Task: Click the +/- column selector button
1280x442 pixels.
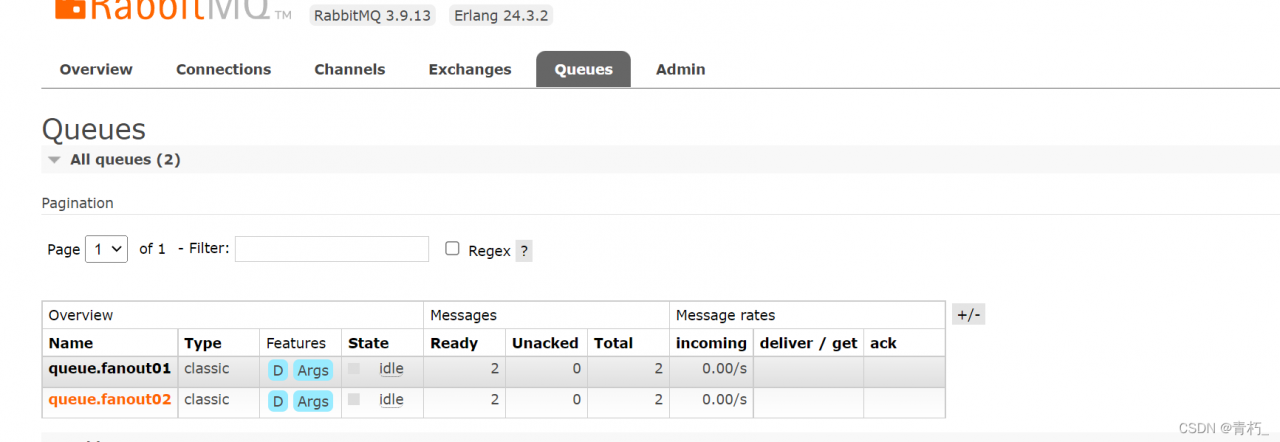Action: pyautogui.click(x=969, y=315)
